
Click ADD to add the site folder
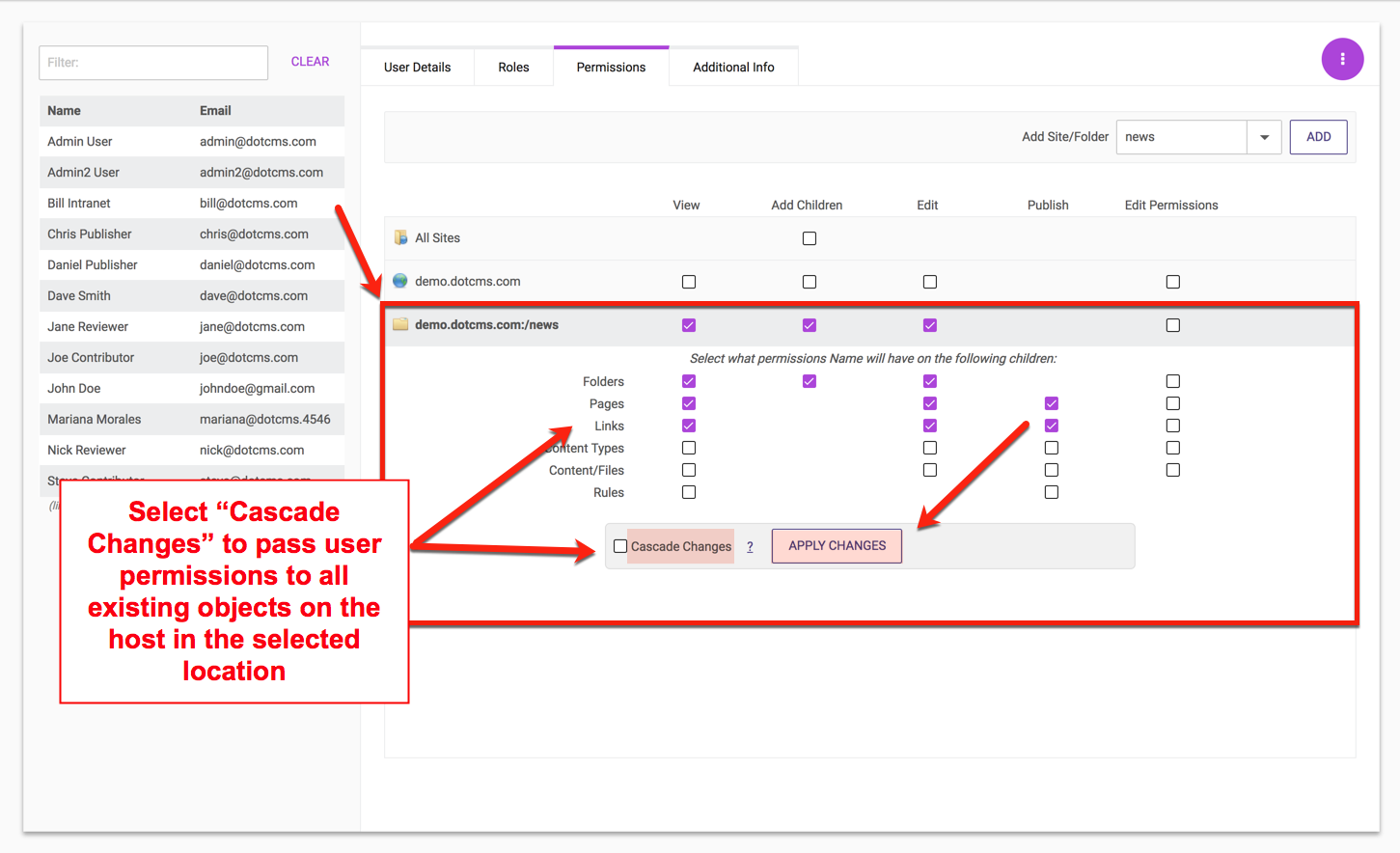coord(1318,137)
